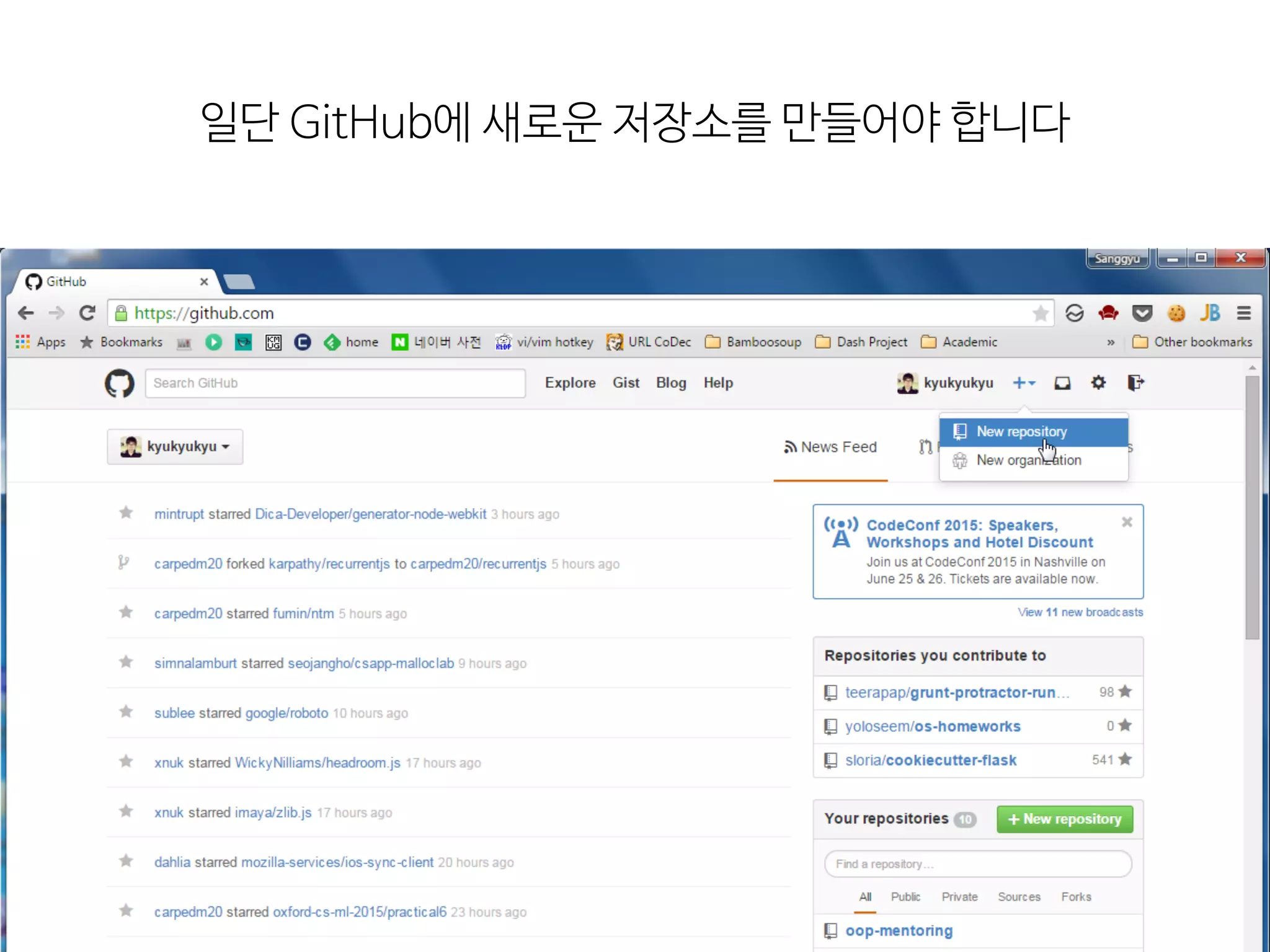Click the red couch extension icon
The height and width of the screenshot is (952, 1270).
1108,313
